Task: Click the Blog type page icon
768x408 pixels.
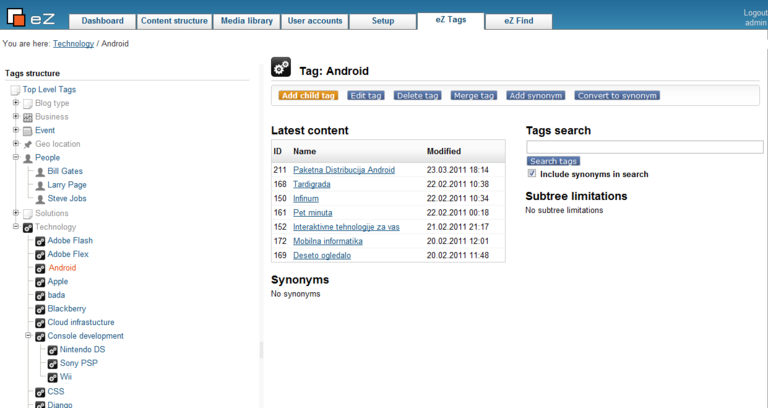Action: point(27,104)
